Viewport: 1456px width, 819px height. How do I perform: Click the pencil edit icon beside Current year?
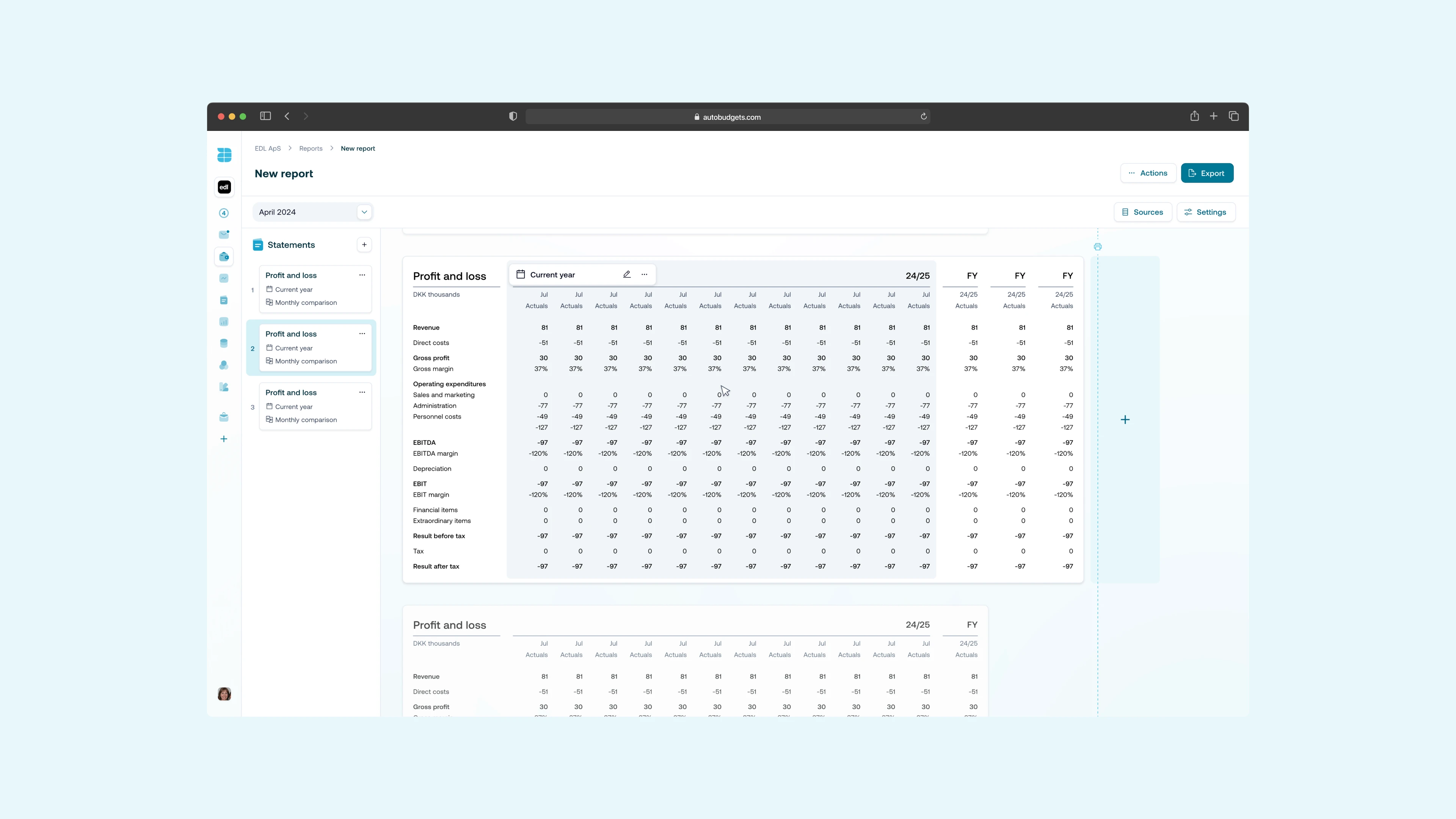(627, 275)
